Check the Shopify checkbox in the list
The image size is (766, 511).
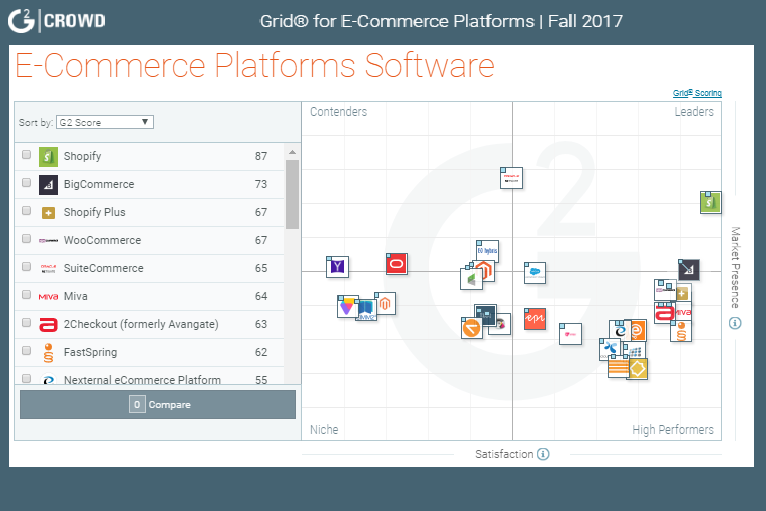click(x=26, y=155)
